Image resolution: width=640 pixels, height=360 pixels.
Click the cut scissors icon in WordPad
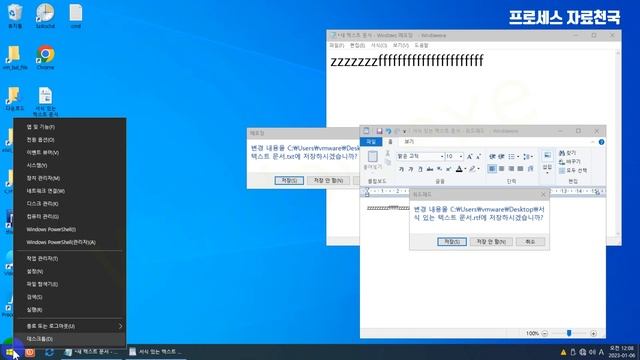point(387,153)
